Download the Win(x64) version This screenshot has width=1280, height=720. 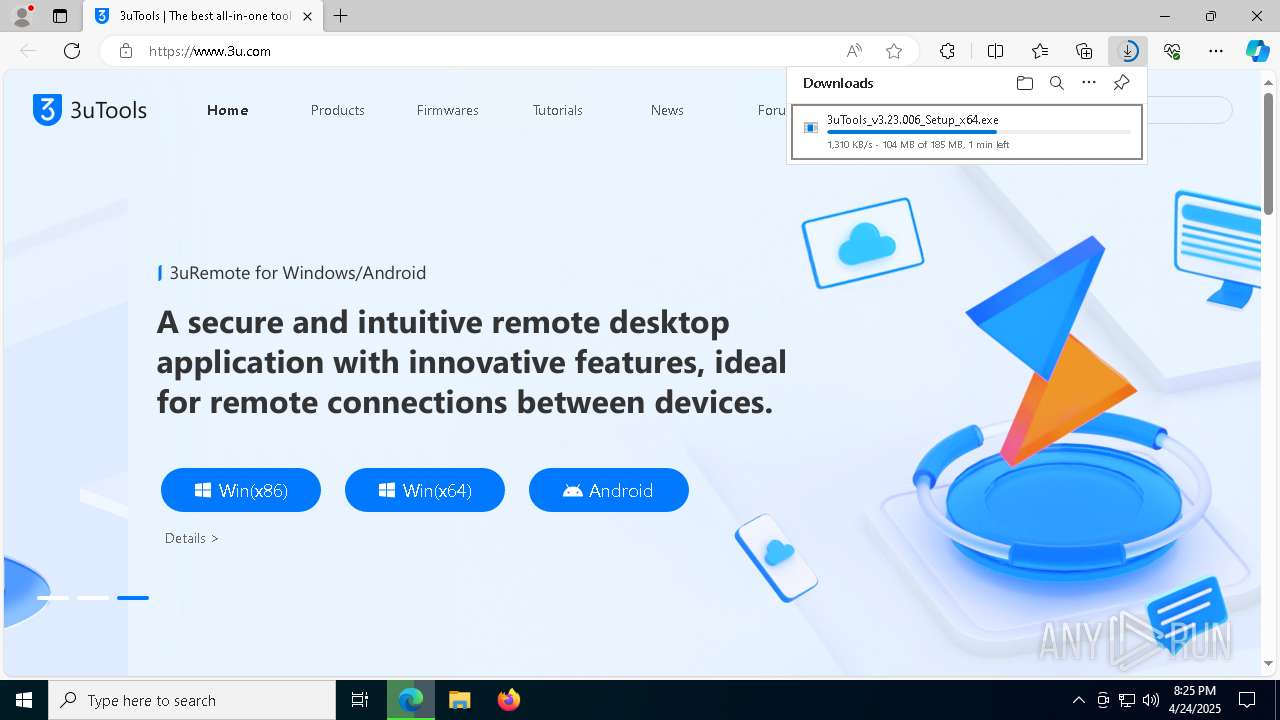(x=425, y=490)
